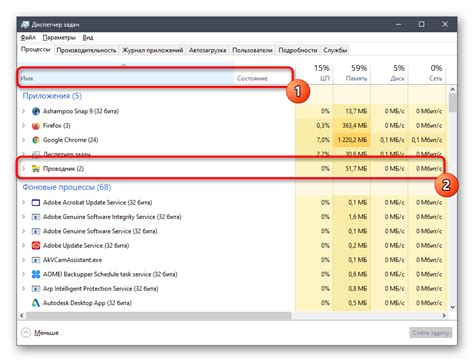The width and height of the screenshot is (474, 362).
Task: Click the horizontal scrollbar thumb
Action: coord(159,315)
